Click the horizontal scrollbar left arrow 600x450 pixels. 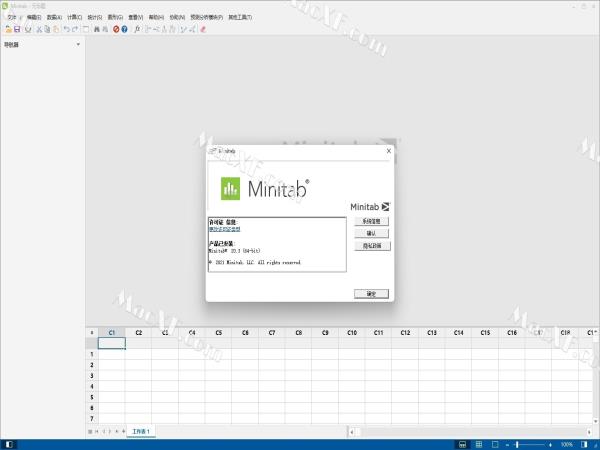(352, 432)
